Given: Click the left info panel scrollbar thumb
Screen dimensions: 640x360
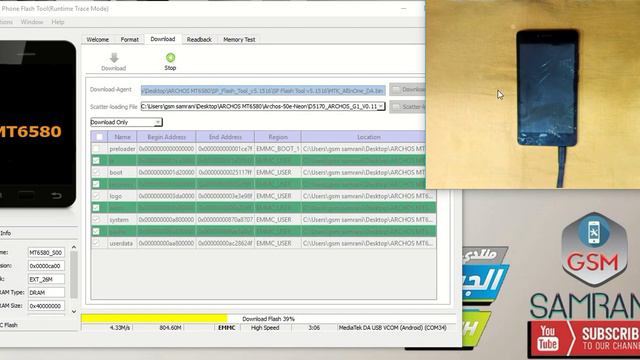Looking at the screenshot, I should [x=74, y=274].
